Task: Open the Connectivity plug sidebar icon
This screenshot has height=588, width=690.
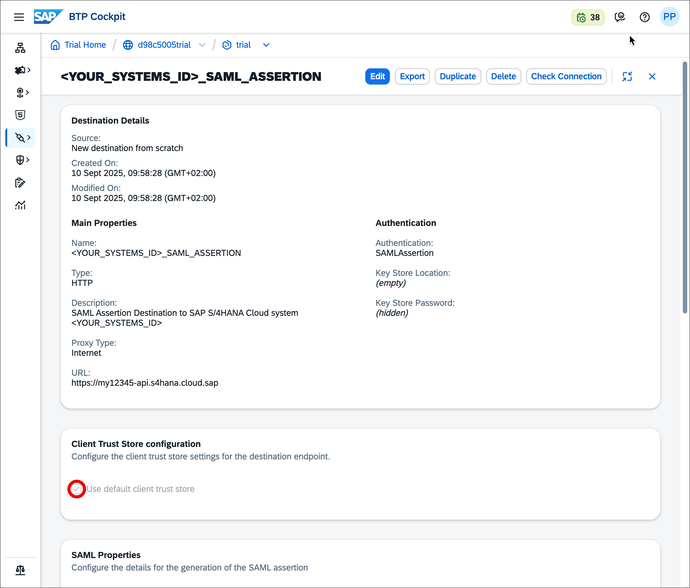Action: tap(22, 138)
